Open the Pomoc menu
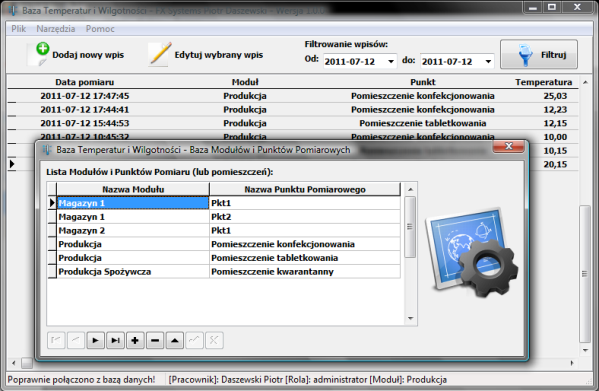This screenshot has width=599, height=391. coord(100,29)
